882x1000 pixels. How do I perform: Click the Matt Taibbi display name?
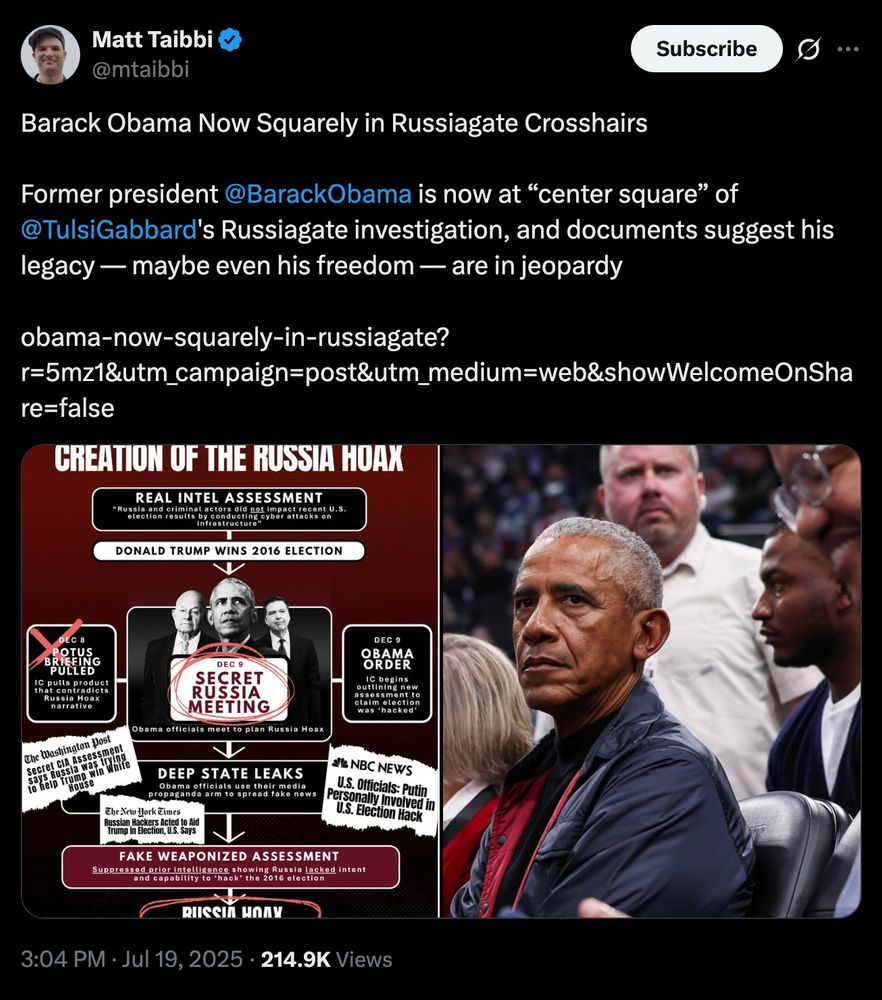[152, 40]
